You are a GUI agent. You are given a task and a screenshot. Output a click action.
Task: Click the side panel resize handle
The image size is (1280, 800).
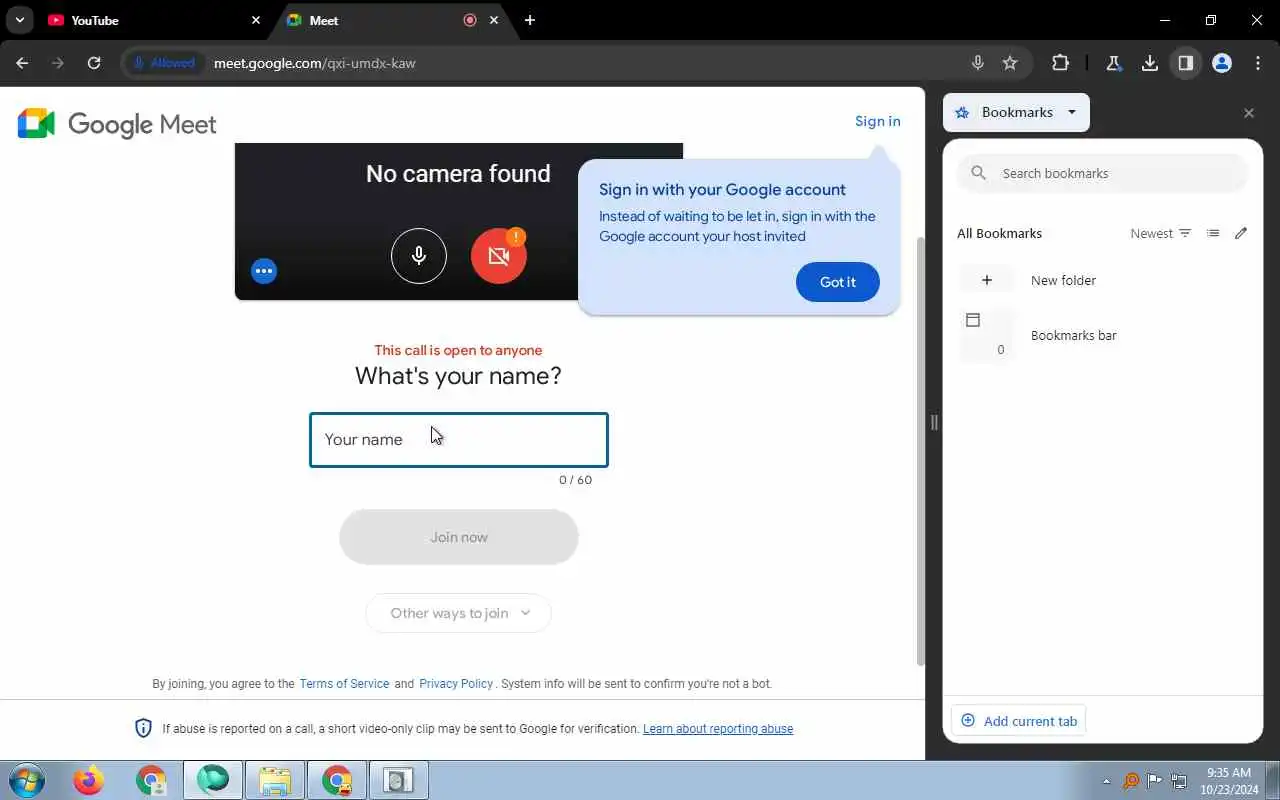tap(934, 422)
